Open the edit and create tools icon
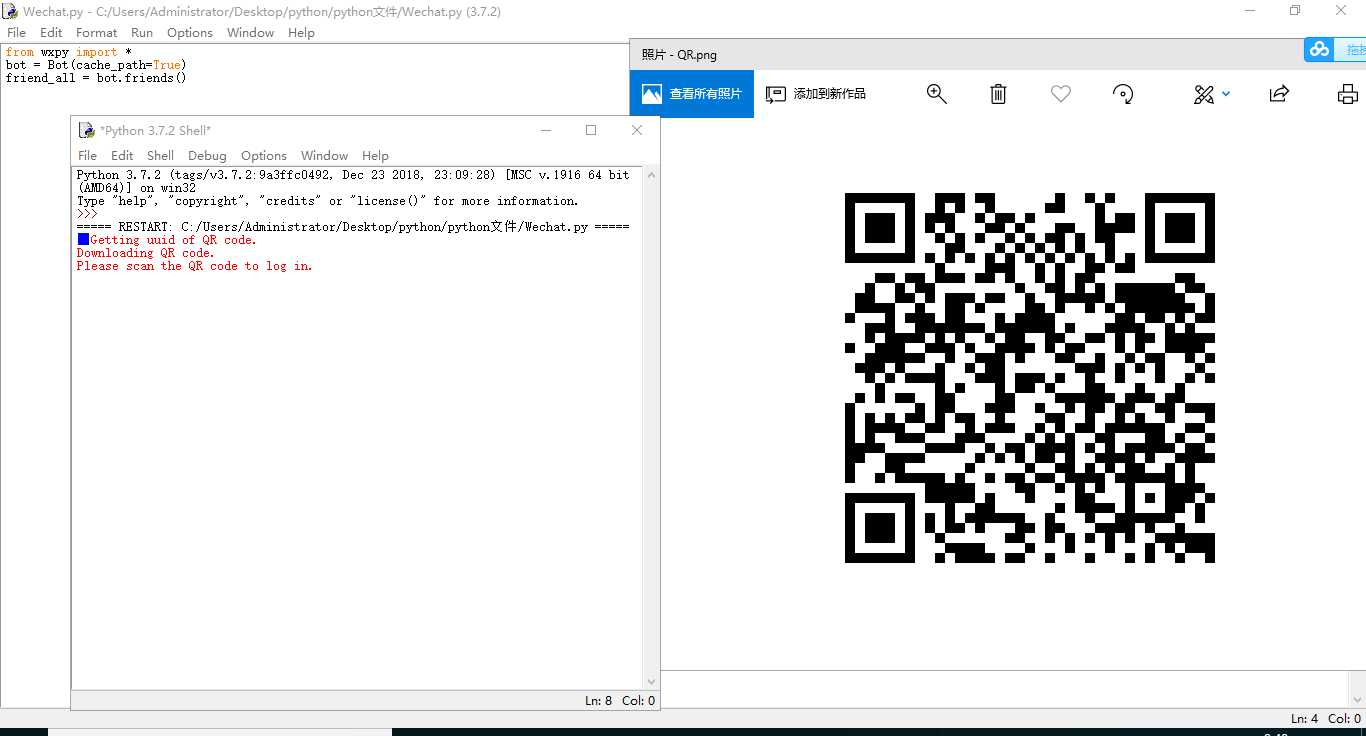The height and width of the screenshot is (736, 1366). click(1204, 94)
